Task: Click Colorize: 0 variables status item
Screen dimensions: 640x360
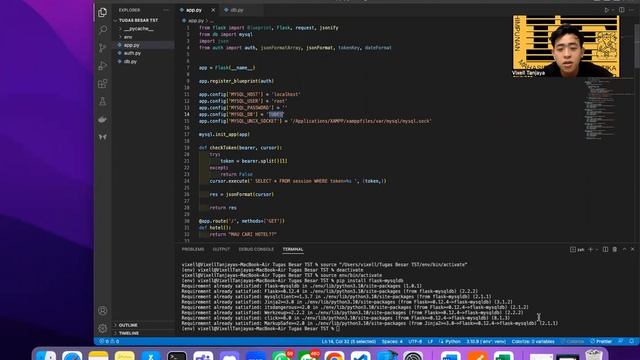Action: [x=533, y=341]
